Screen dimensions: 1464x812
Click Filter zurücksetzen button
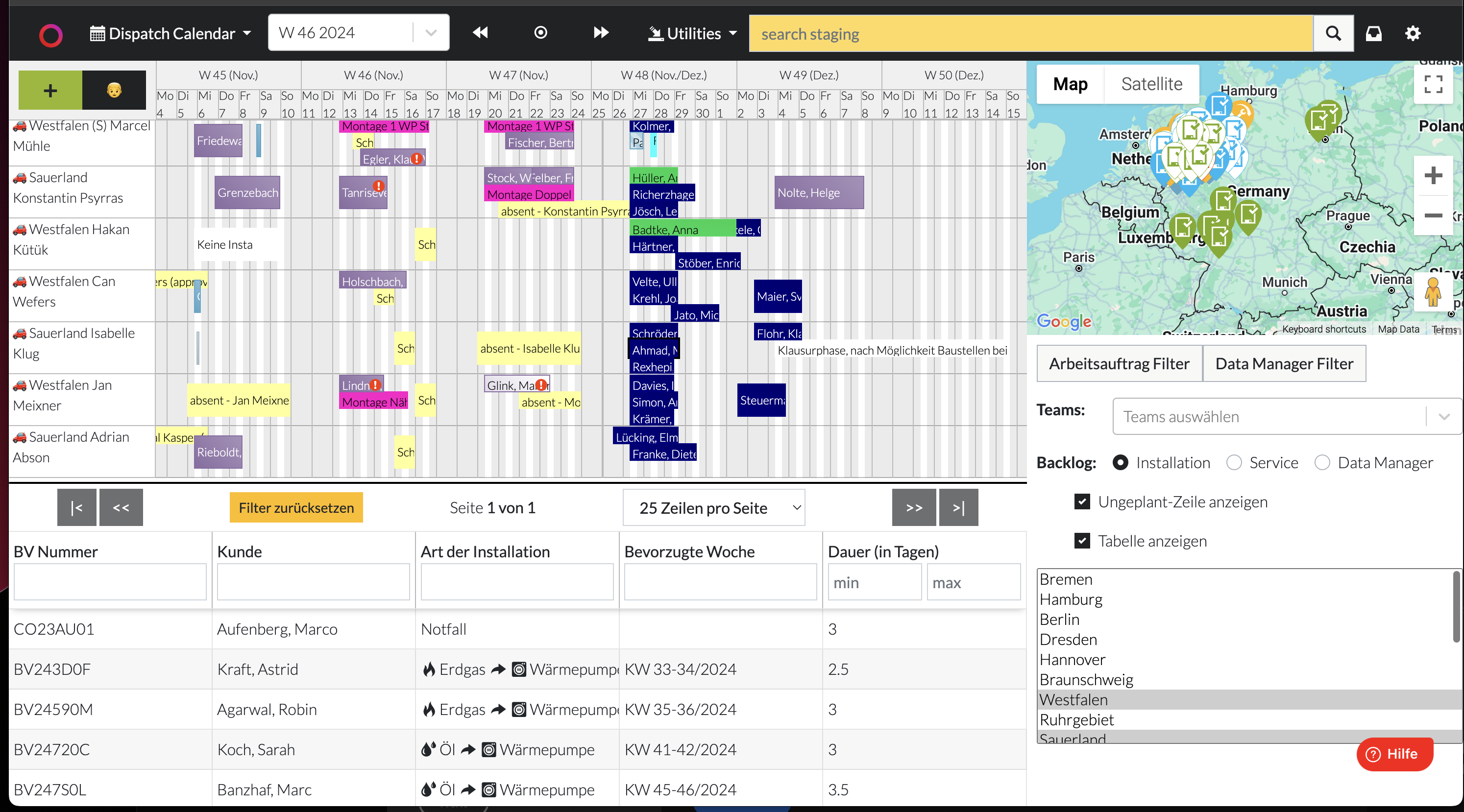296,507
